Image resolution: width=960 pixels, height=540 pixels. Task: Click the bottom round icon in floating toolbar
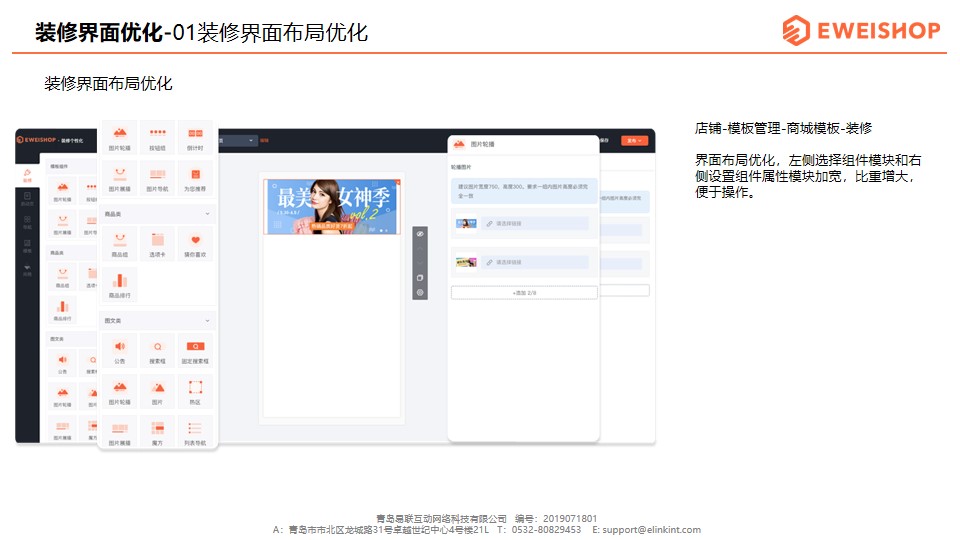pyautogui.click(x=420, y=293)
